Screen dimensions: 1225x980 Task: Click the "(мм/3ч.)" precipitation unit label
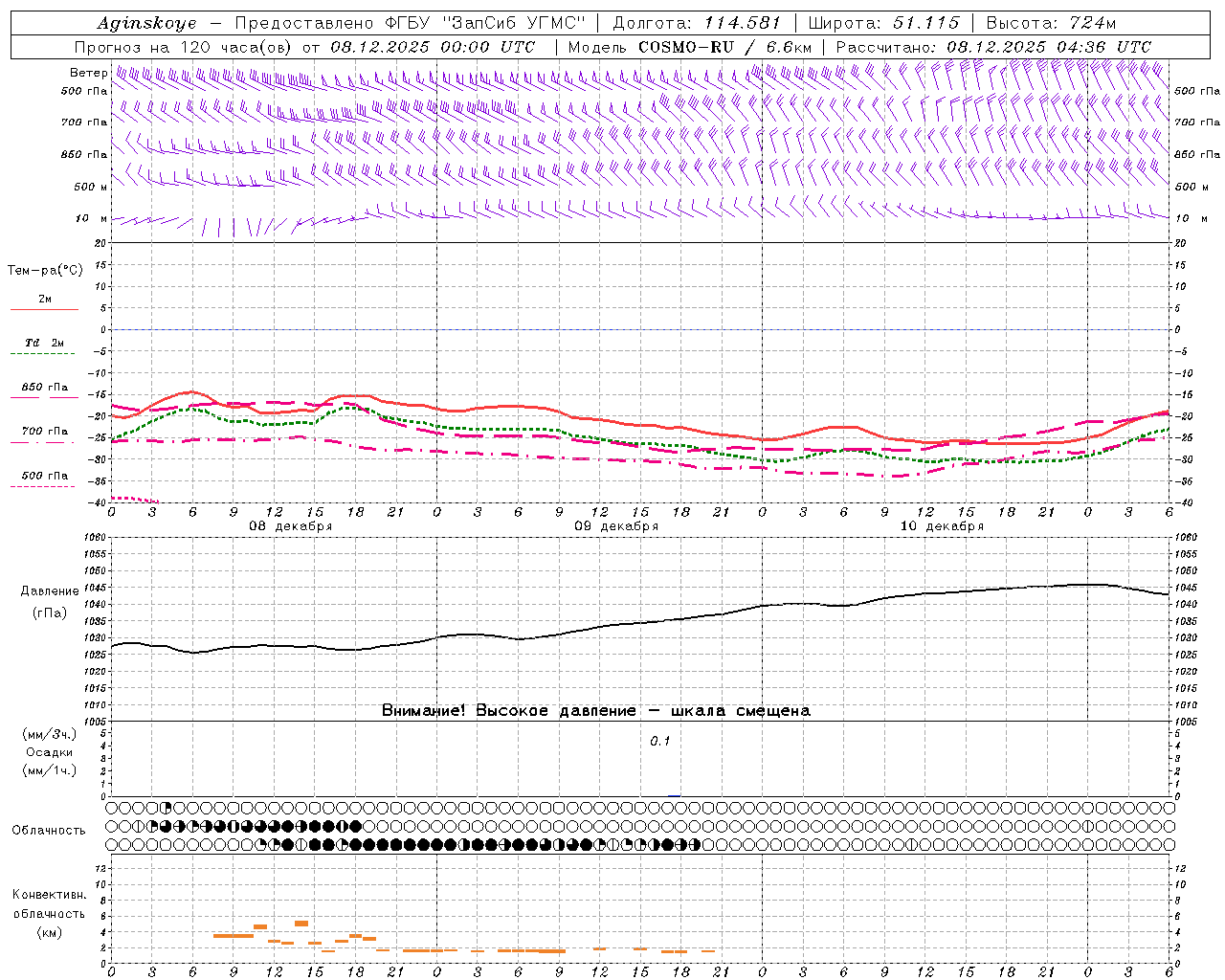pyautogui.click(x=50, y=734)
